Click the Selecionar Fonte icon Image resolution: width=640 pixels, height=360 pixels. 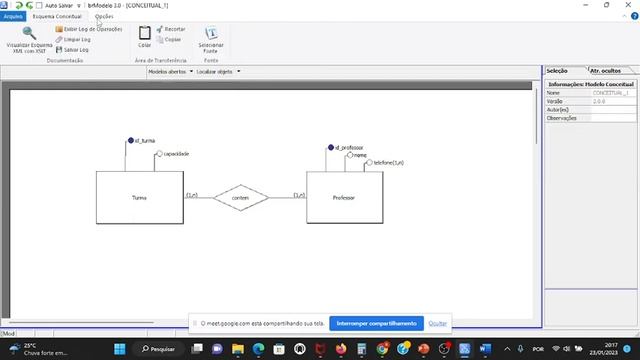211,33
